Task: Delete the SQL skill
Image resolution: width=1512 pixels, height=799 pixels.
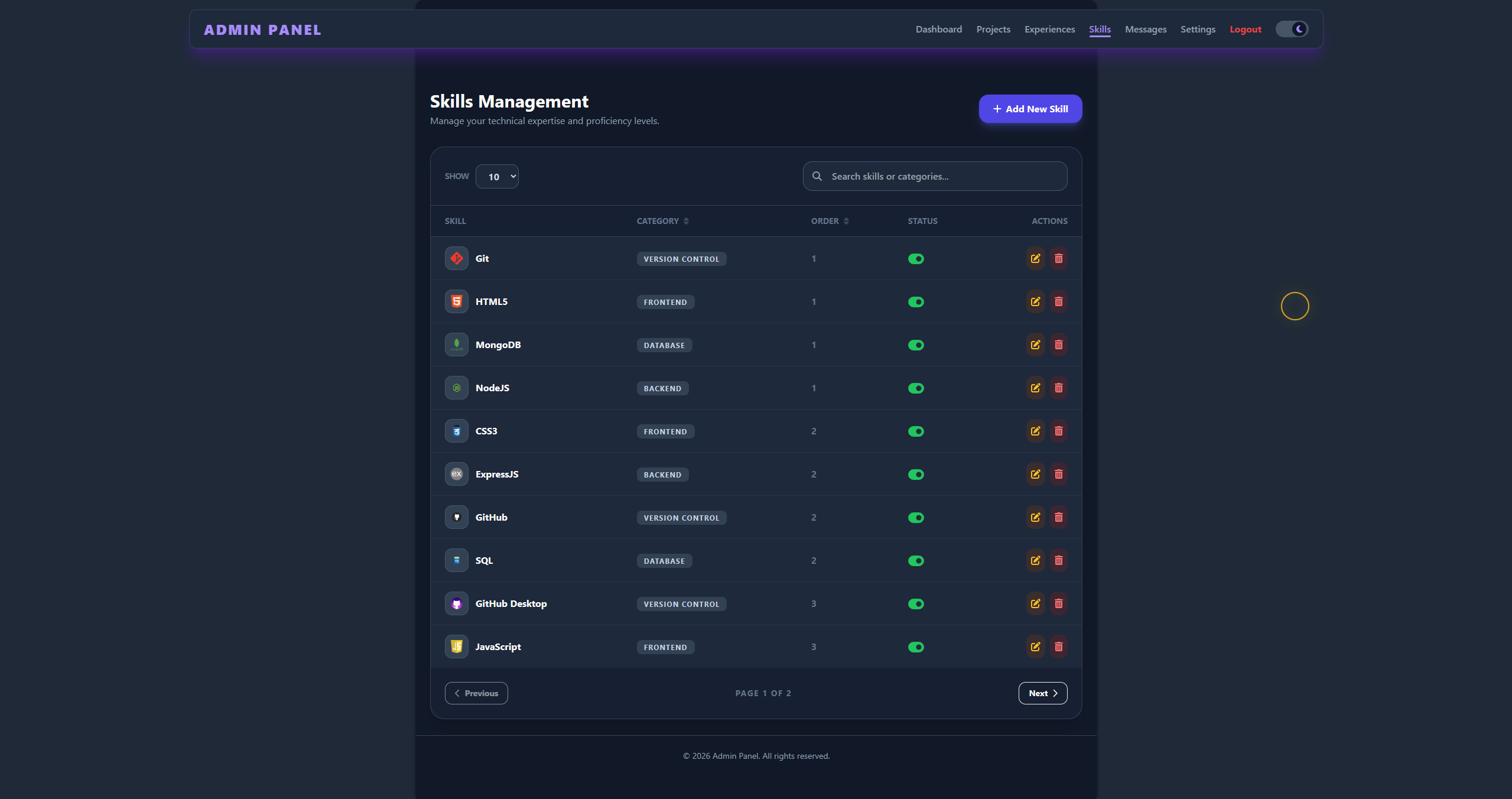Action: pyautogui.click(x=1058, y=560)
